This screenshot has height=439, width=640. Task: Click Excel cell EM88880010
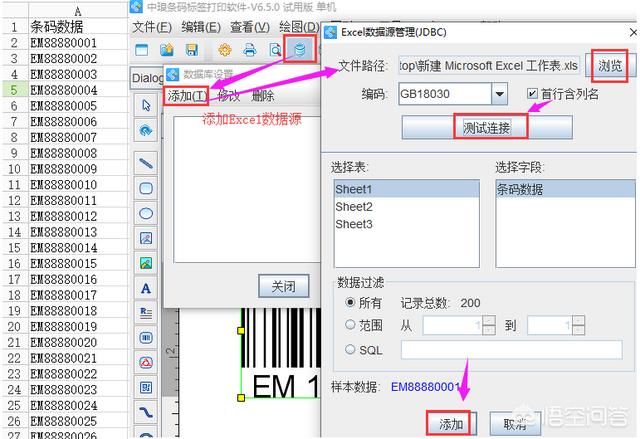[x=78, y=184]
